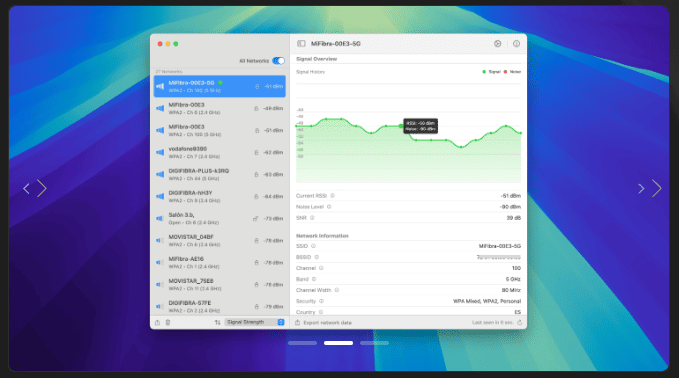The width and height of the screenshot is (679, 378).
Task: Click the Signal legend entry on the graph
Action: (x=491, y=72)
